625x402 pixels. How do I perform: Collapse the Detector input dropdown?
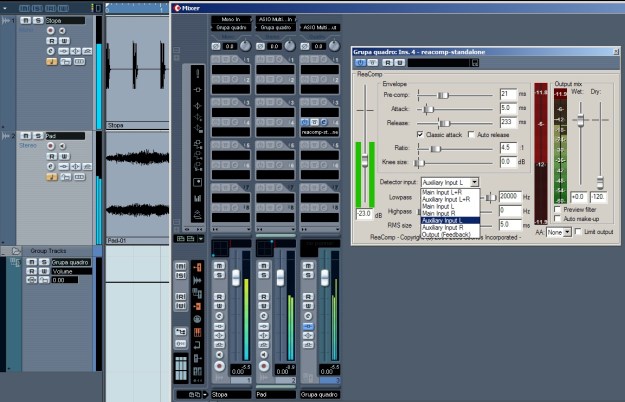click(474, 182)
